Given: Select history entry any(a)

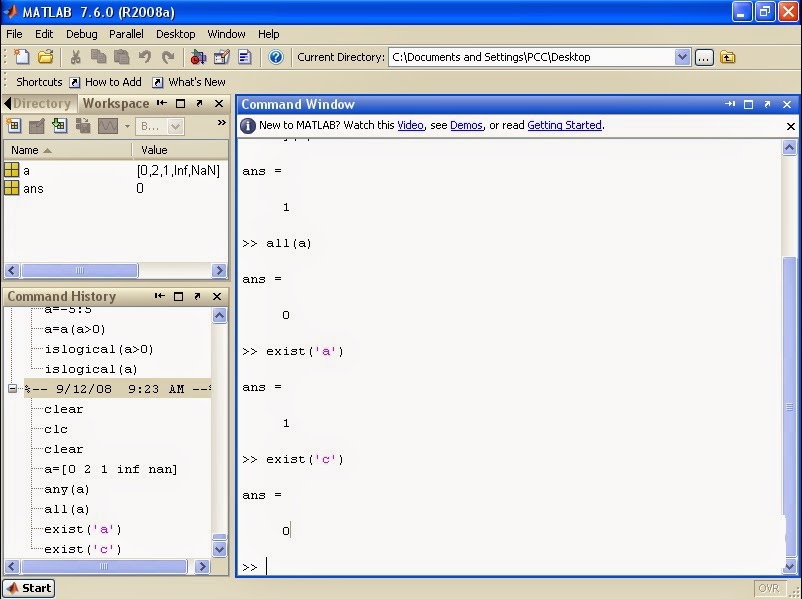Looking at the screenshot, I should (67, 490).
